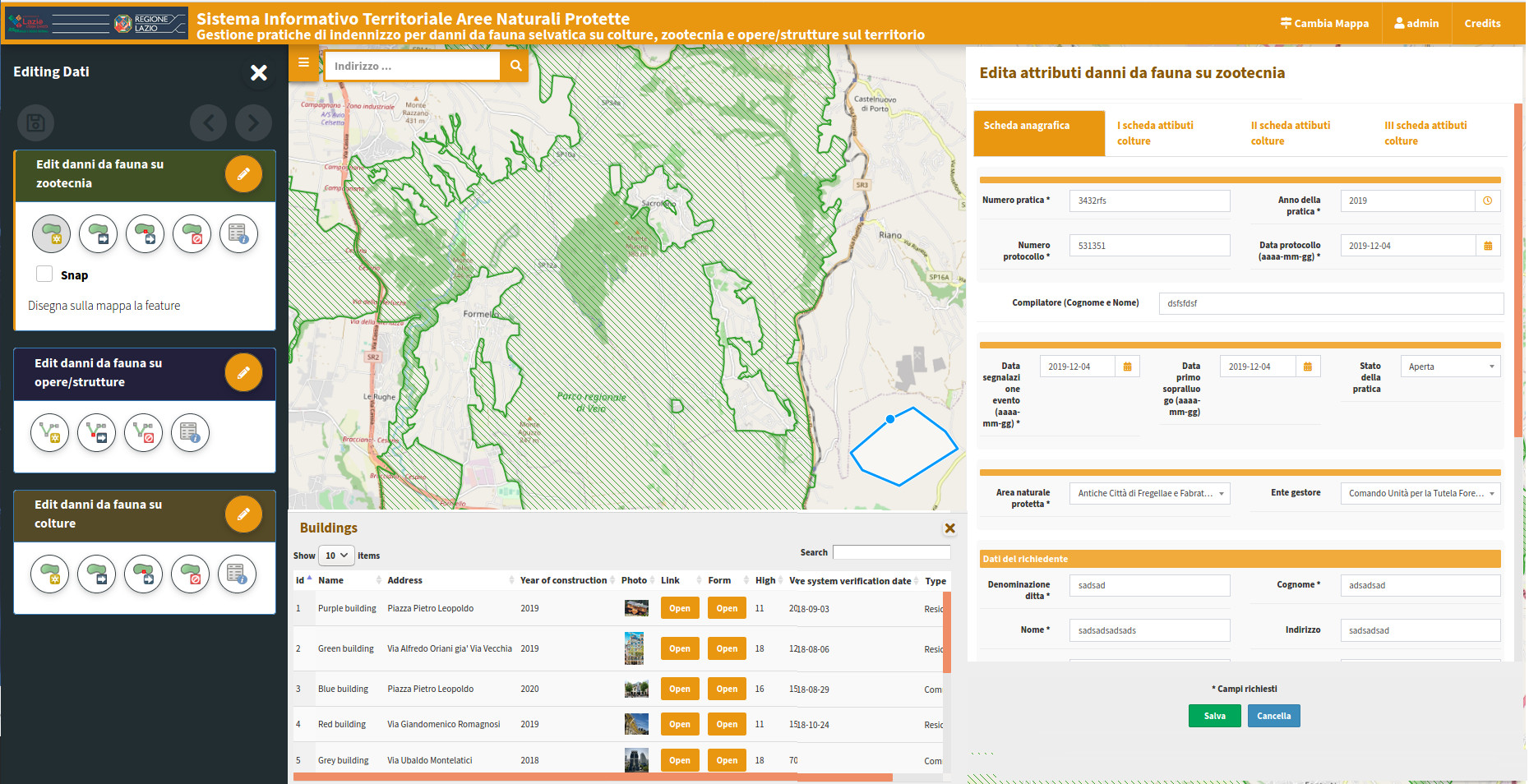The image size is (1529, 784).
Task: Open the address search magnifier on the map
Action: (515, 65)
